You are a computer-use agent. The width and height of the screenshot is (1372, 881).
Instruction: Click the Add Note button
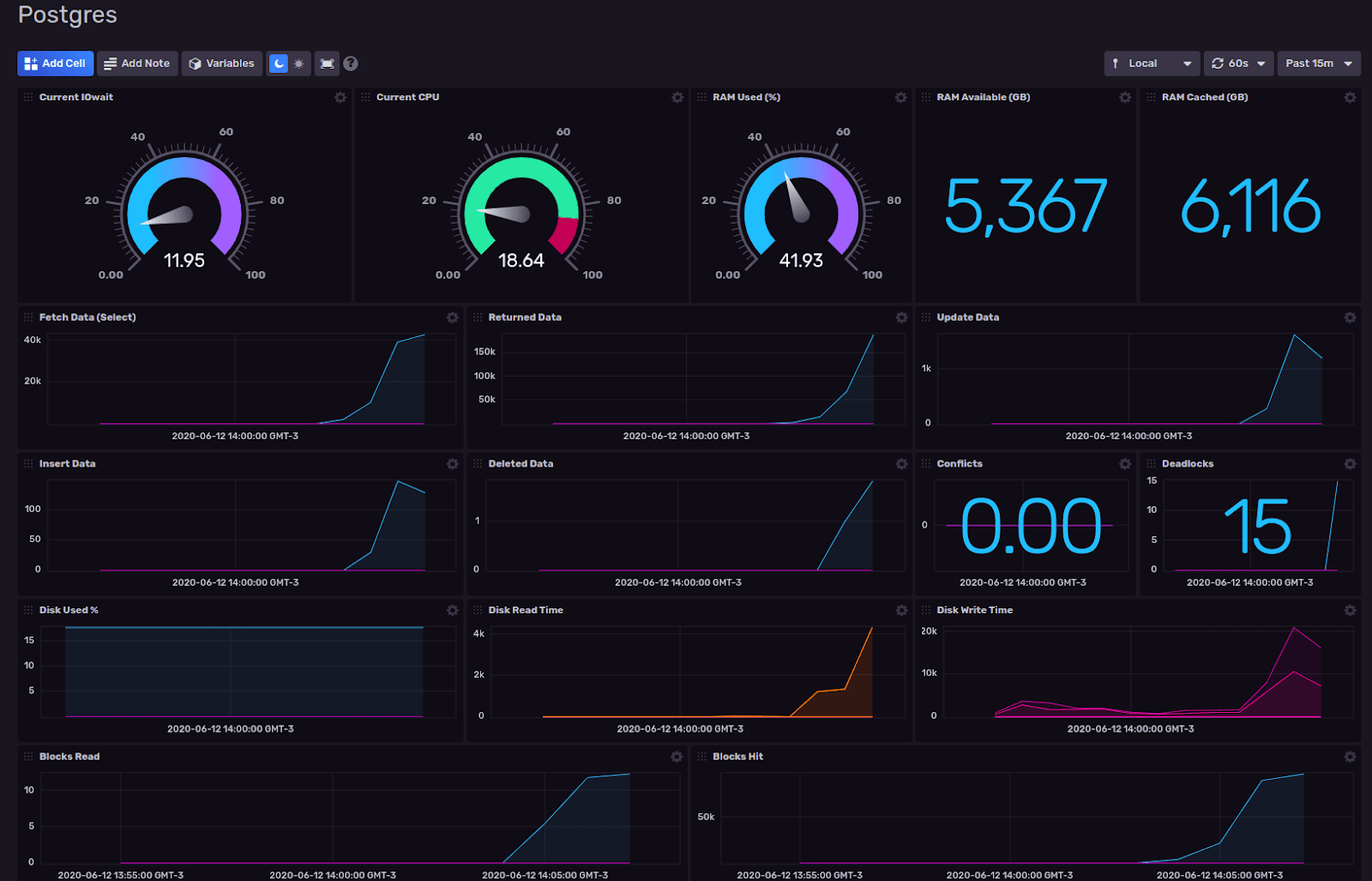coord(136,63)
